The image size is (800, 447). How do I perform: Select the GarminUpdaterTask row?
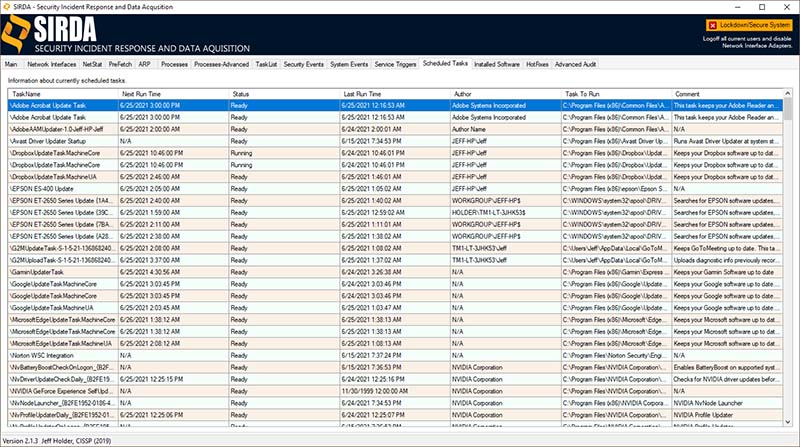(x=395, y=272)
